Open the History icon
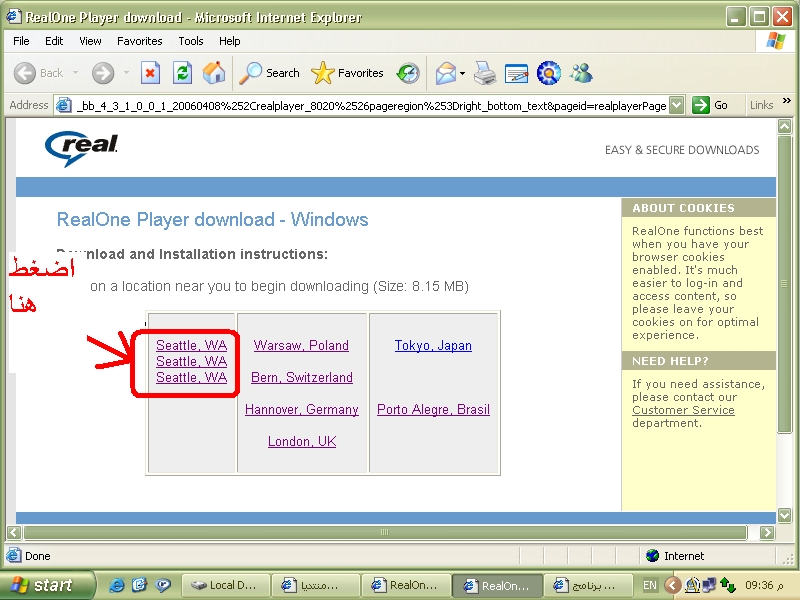 point(408,73)
